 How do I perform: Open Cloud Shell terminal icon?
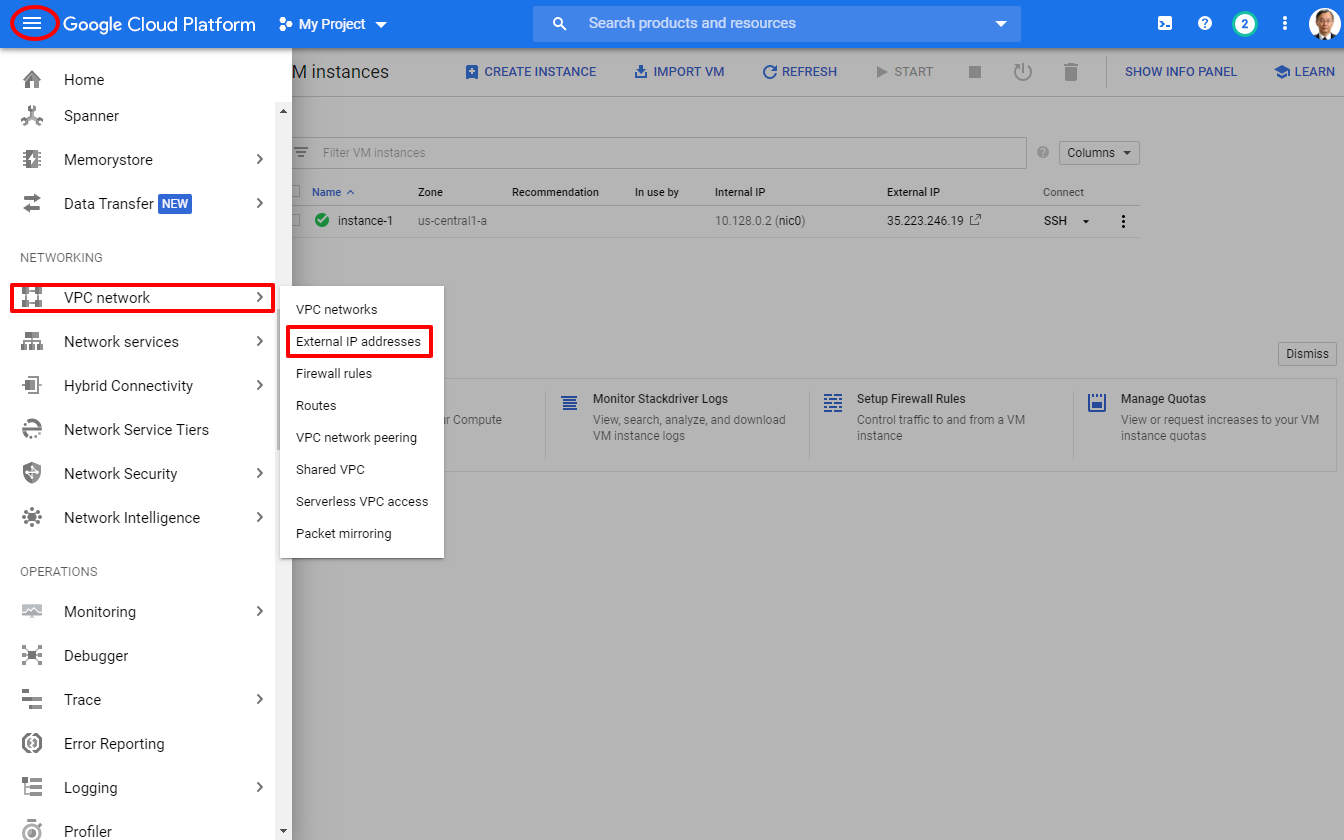(x=1165, y=23)
